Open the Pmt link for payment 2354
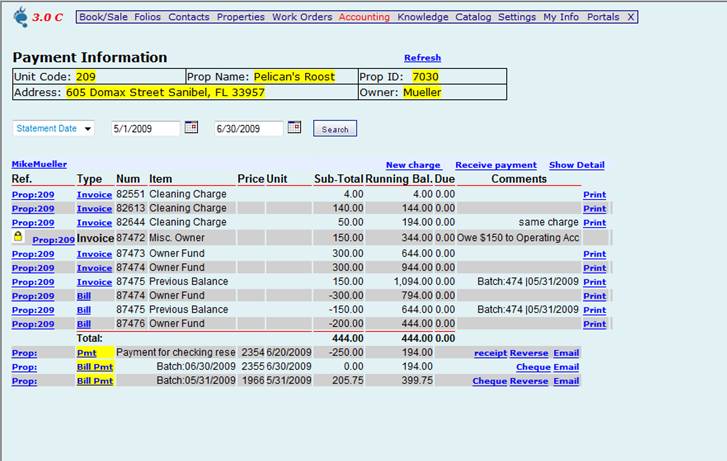Viewport: 727px width, 461px height. pyautogui.click(x=86, y=353)
